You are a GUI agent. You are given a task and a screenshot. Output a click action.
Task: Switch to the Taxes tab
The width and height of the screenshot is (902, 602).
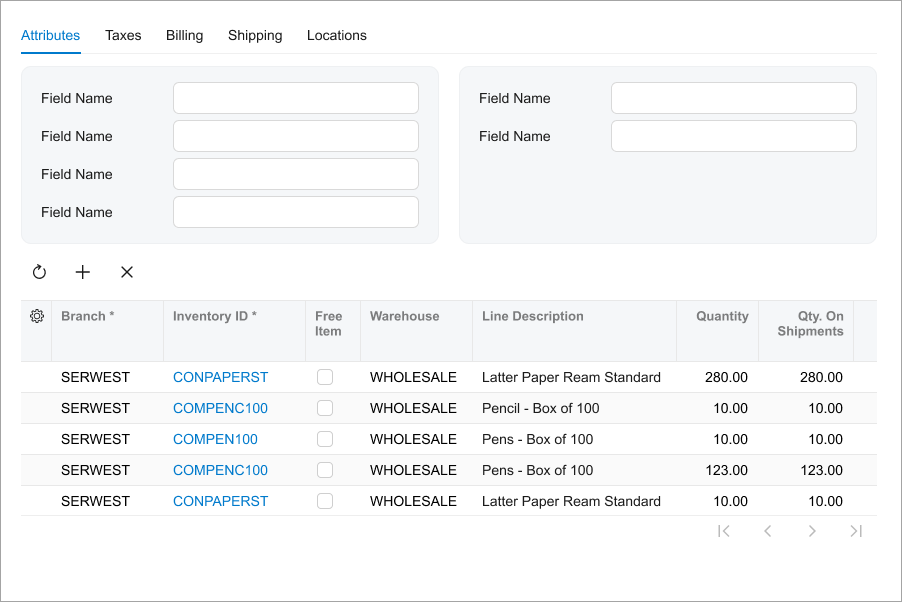[123, 35]
